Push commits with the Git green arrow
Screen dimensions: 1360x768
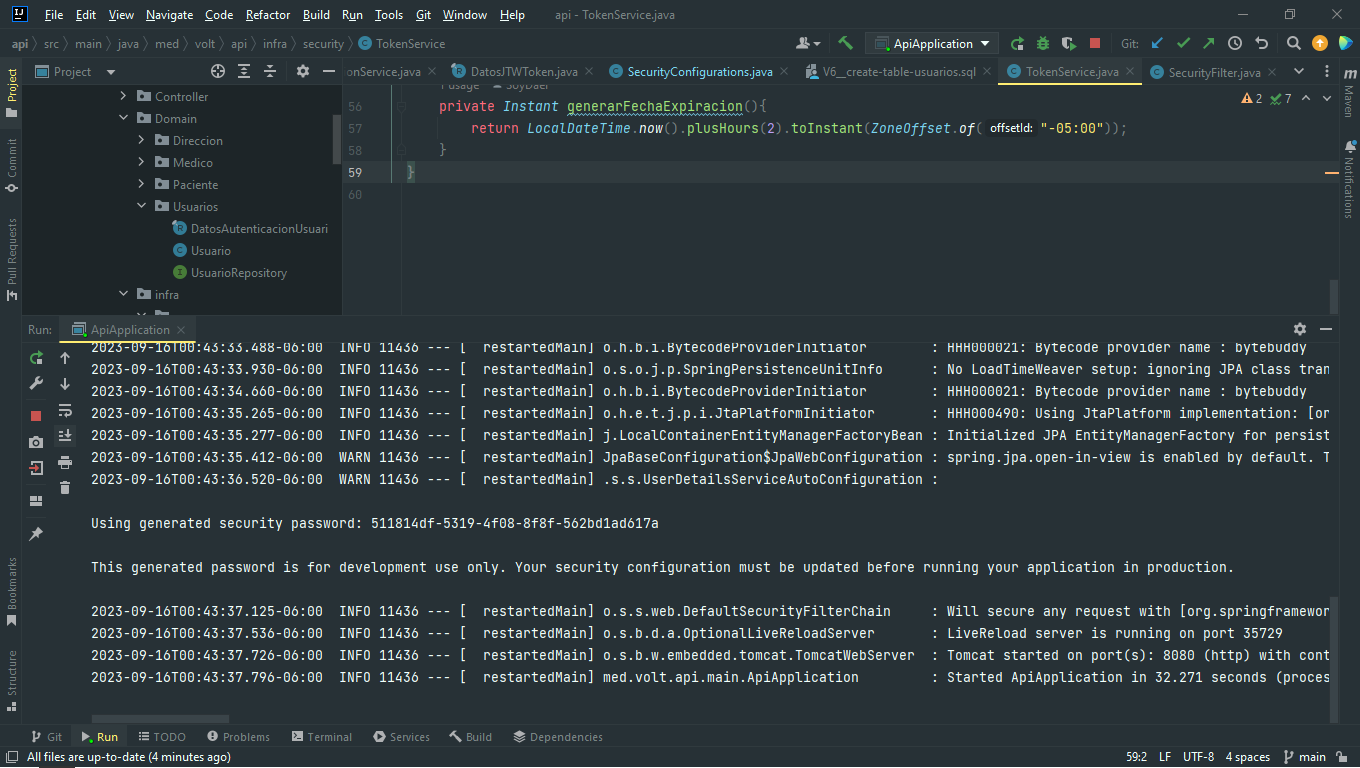click(x=1209, y=43)
